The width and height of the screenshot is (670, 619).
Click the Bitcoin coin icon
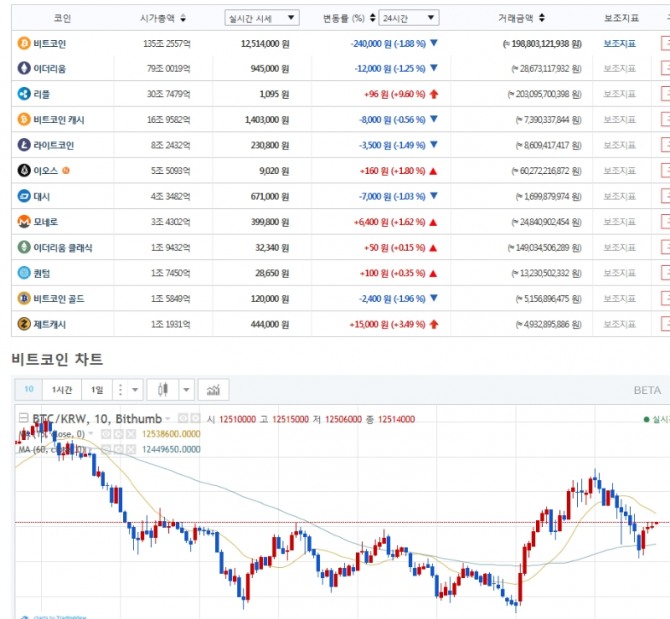coord(24,44)
